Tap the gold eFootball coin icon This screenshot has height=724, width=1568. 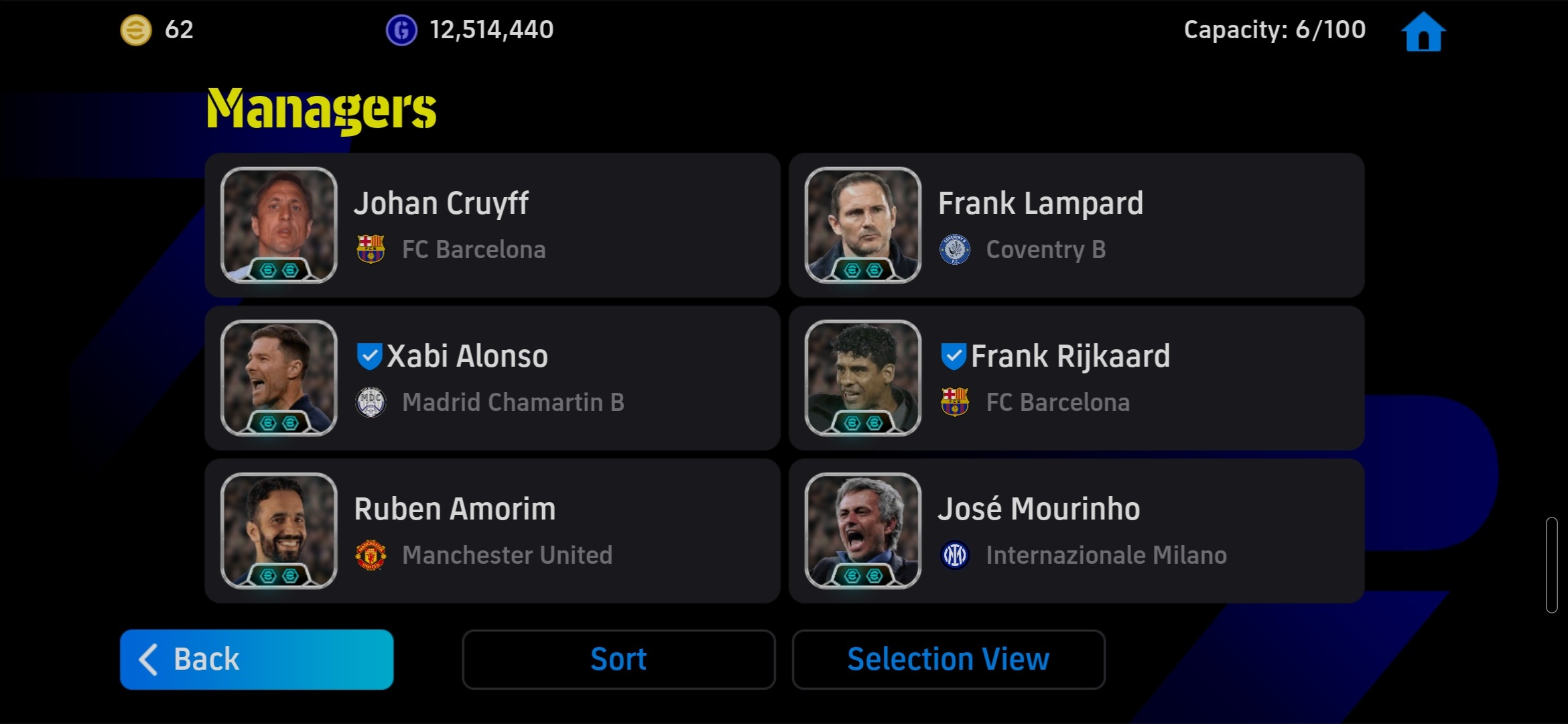pyautogui.click(x=136, y=30)
